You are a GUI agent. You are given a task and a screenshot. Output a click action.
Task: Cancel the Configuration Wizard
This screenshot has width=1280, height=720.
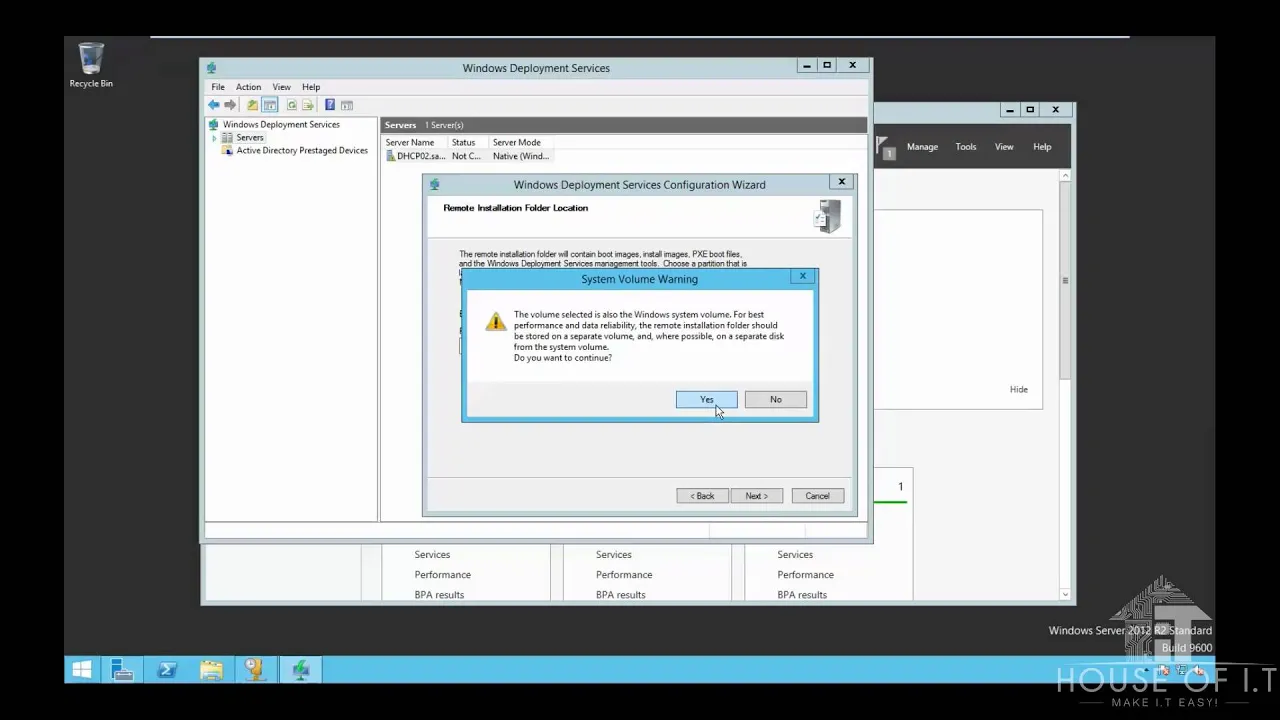(817, 496)
